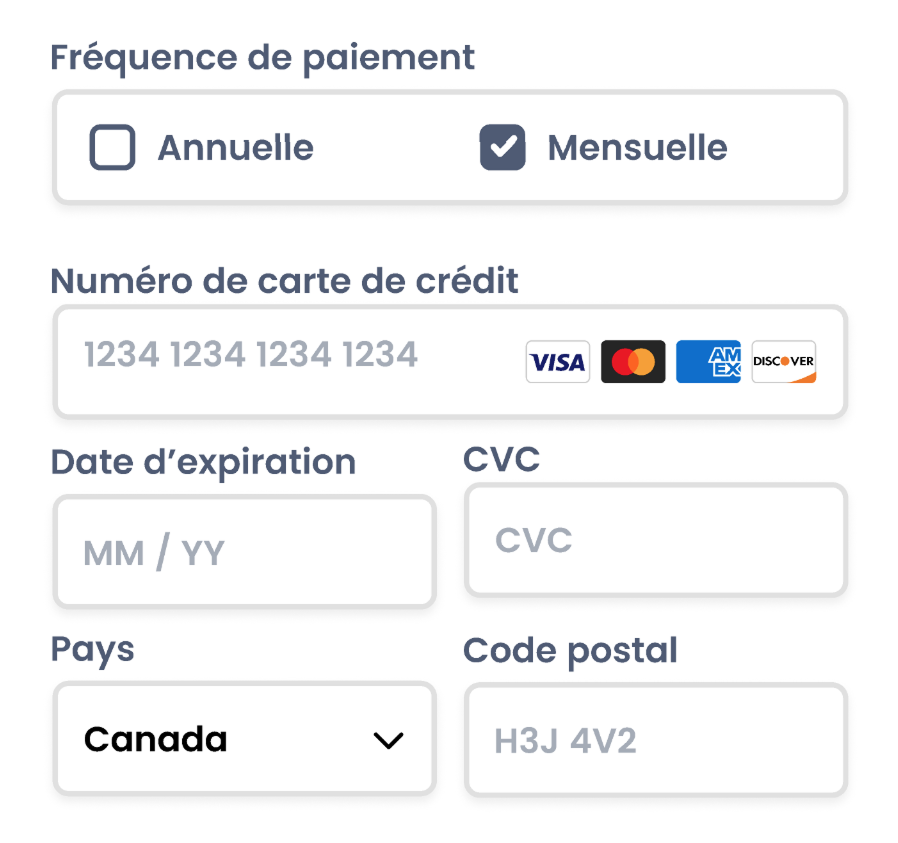Click the Code postal label
This screenshot has width=898, height=843.
coord(570,651)
